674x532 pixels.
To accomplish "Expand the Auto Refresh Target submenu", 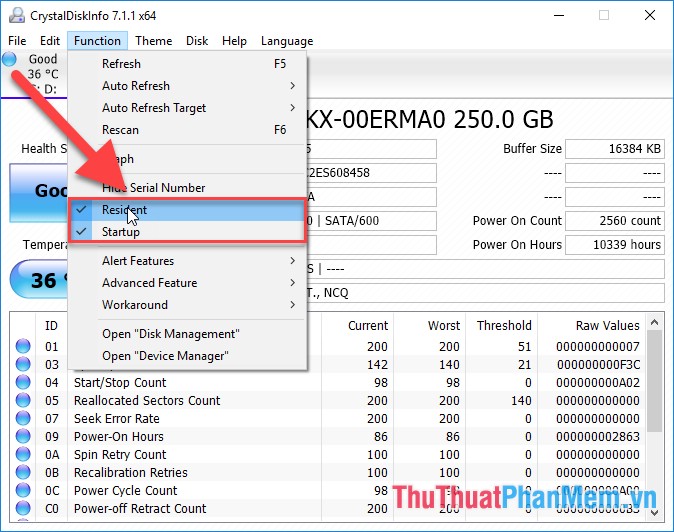I will 187,108.
